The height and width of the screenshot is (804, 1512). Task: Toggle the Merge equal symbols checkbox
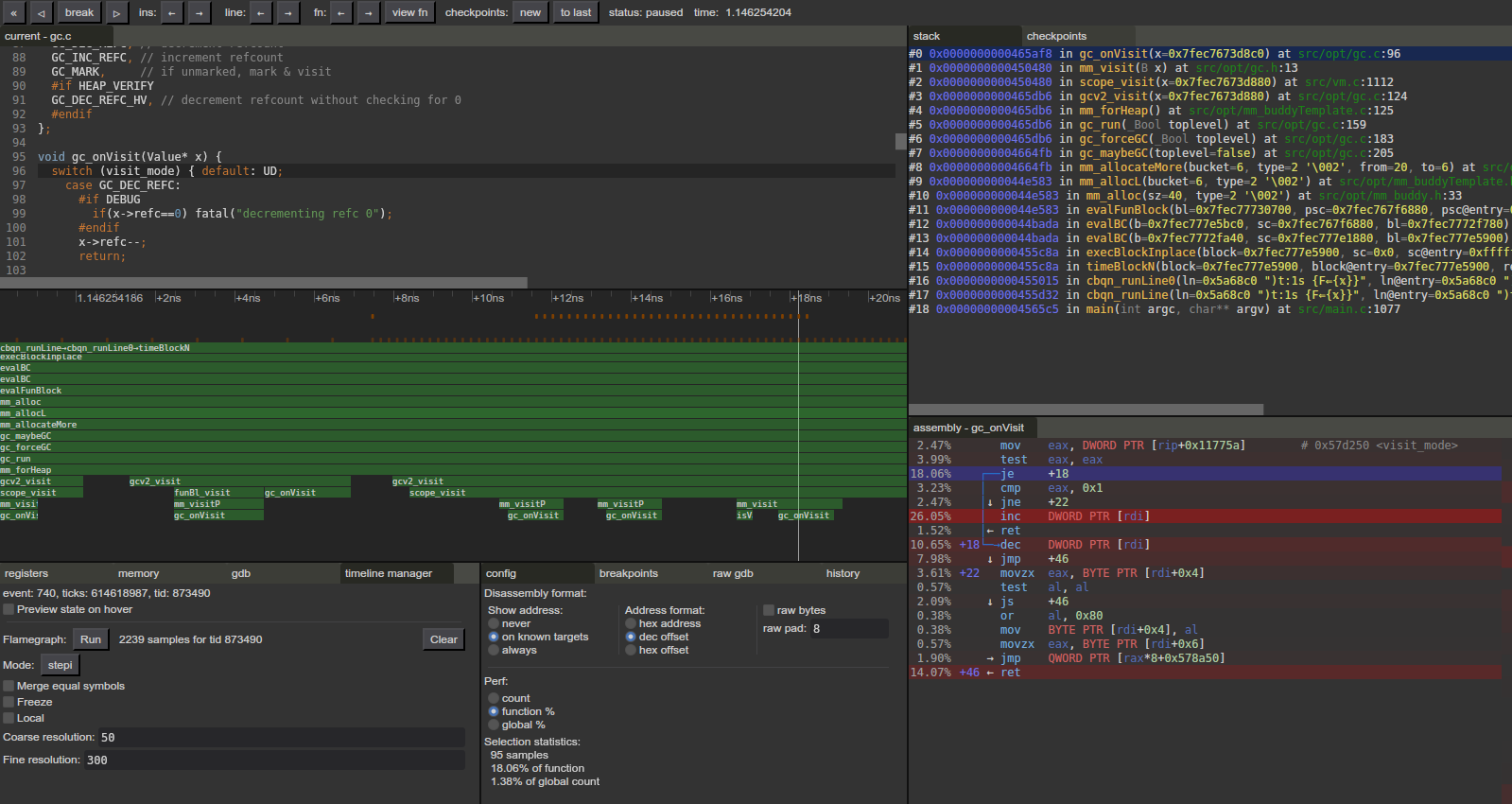(9, 686)
